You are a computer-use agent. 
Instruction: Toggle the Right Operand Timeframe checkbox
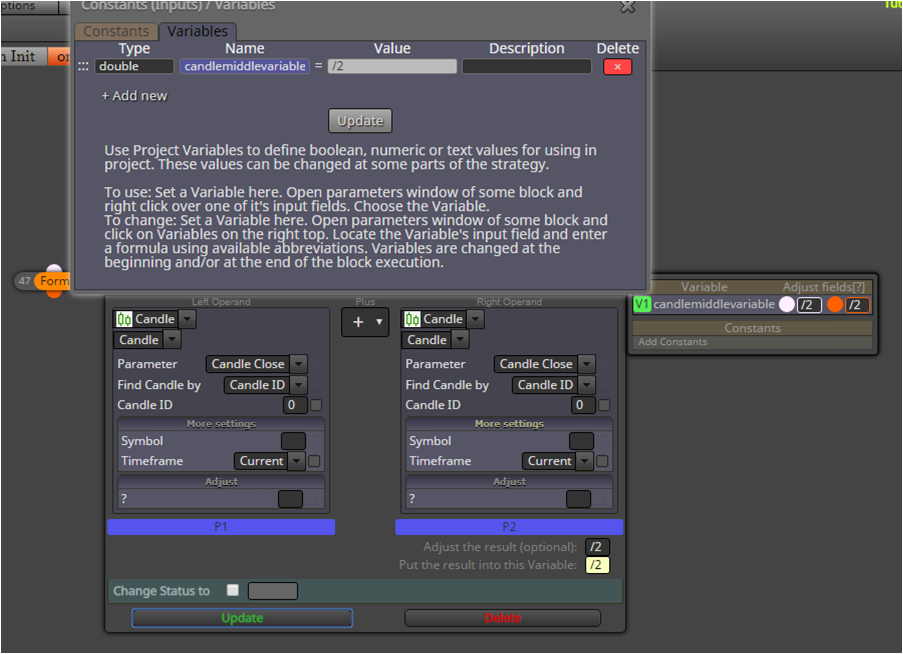(602, 461)
